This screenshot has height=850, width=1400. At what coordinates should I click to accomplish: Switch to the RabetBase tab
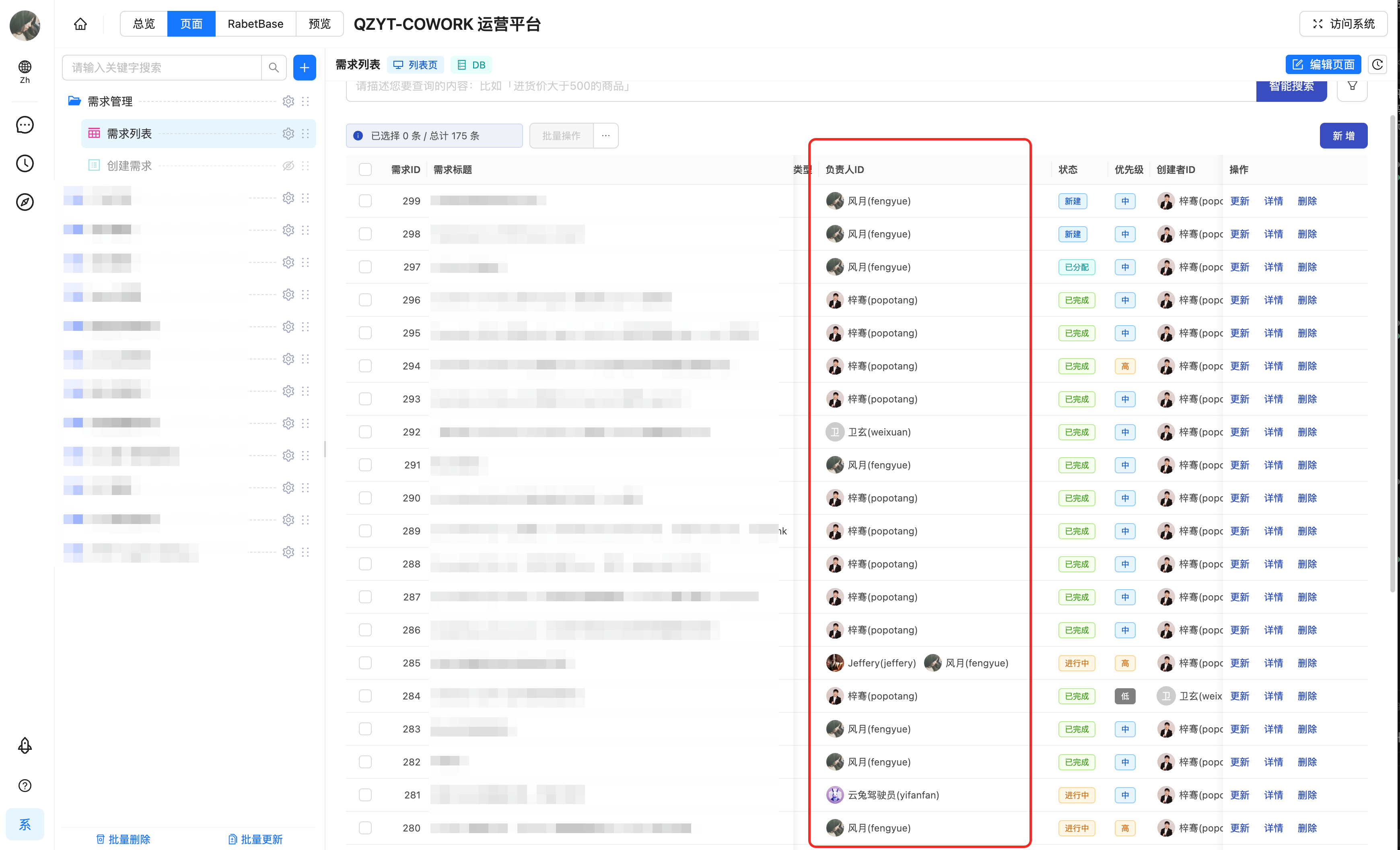pos(256,24)
